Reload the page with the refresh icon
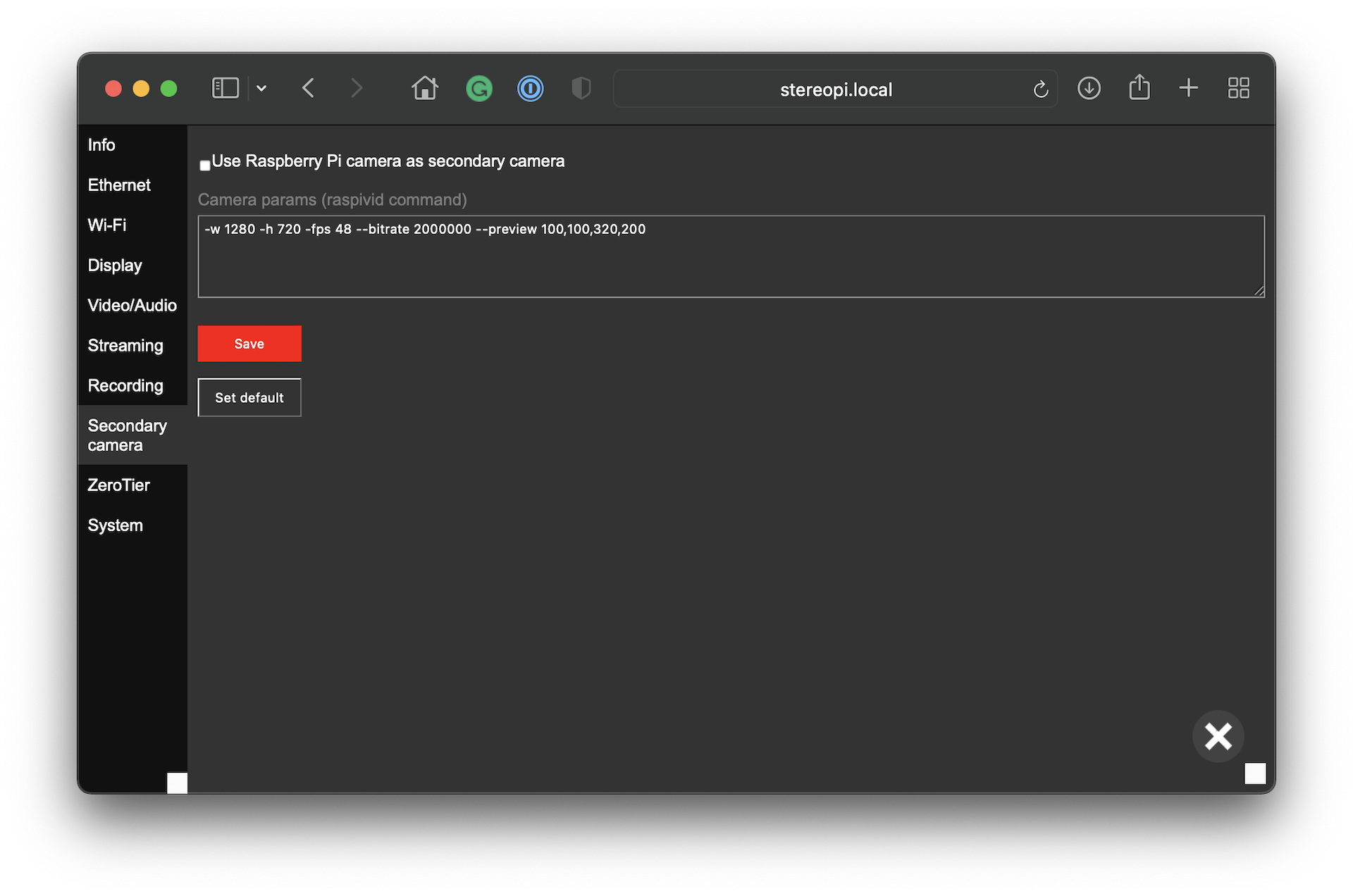Screen dimensions: 1353x896 point(1040,89)
